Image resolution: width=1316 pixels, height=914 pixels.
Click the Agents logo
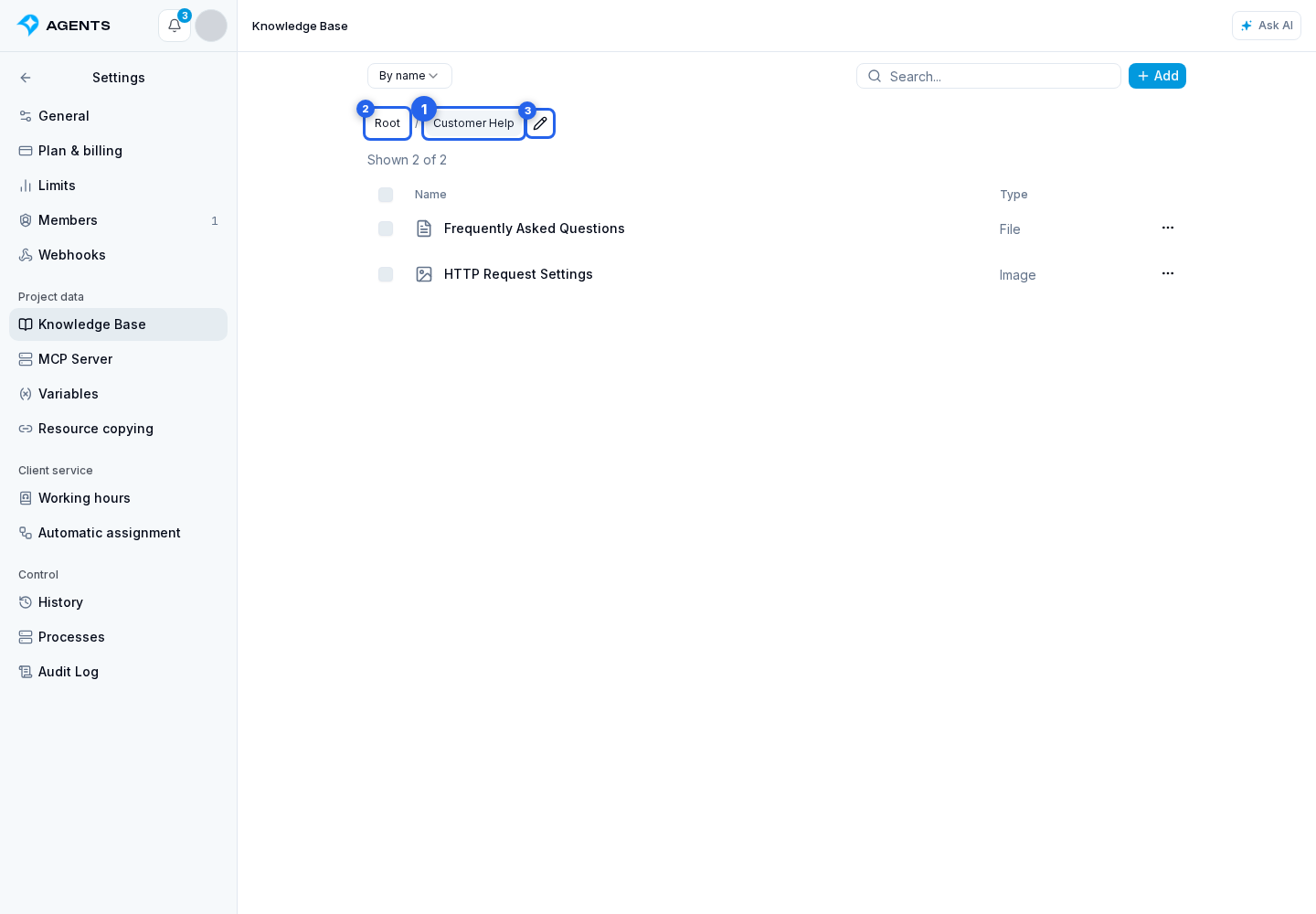64,26
